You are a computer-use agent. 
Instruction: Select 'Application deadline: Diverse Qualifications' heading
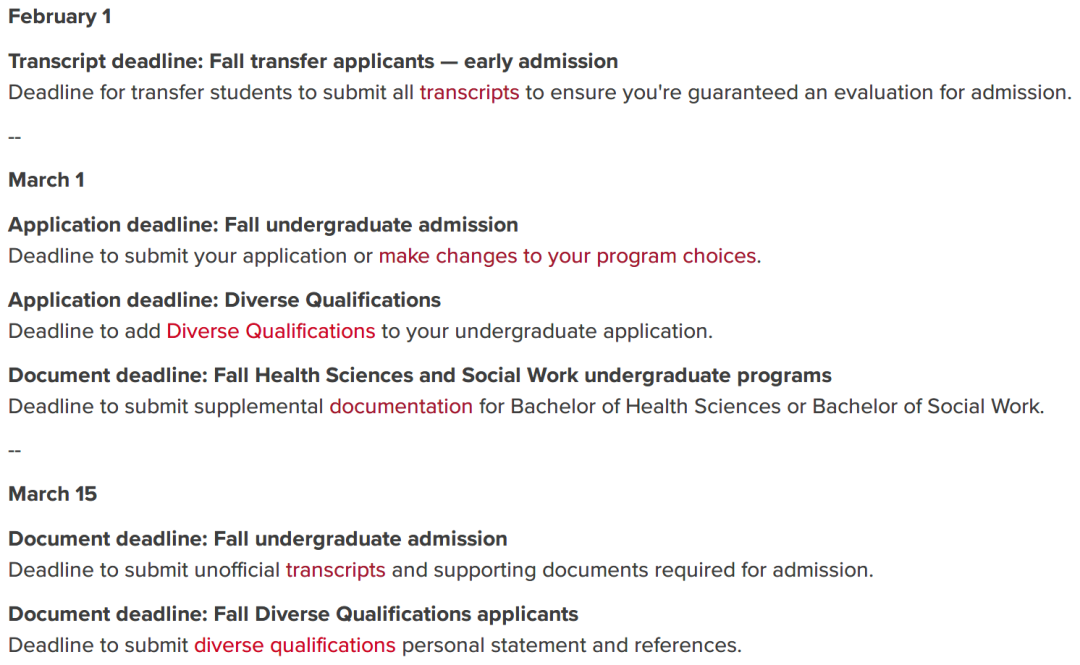coord(225,300)
